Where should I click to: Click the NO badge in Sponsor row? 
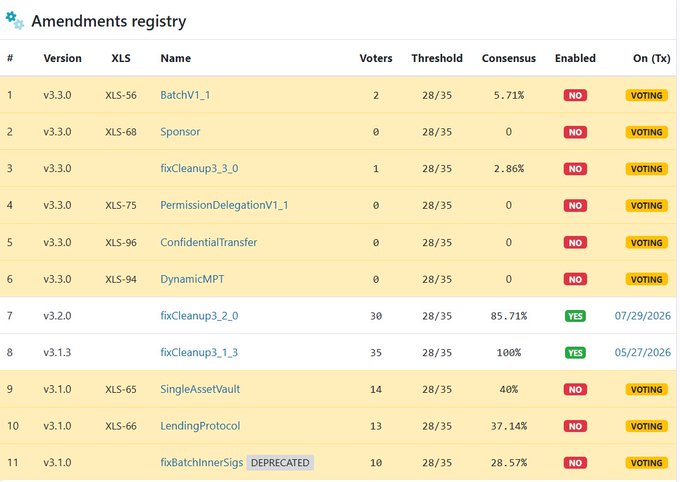tap(575, 132)
